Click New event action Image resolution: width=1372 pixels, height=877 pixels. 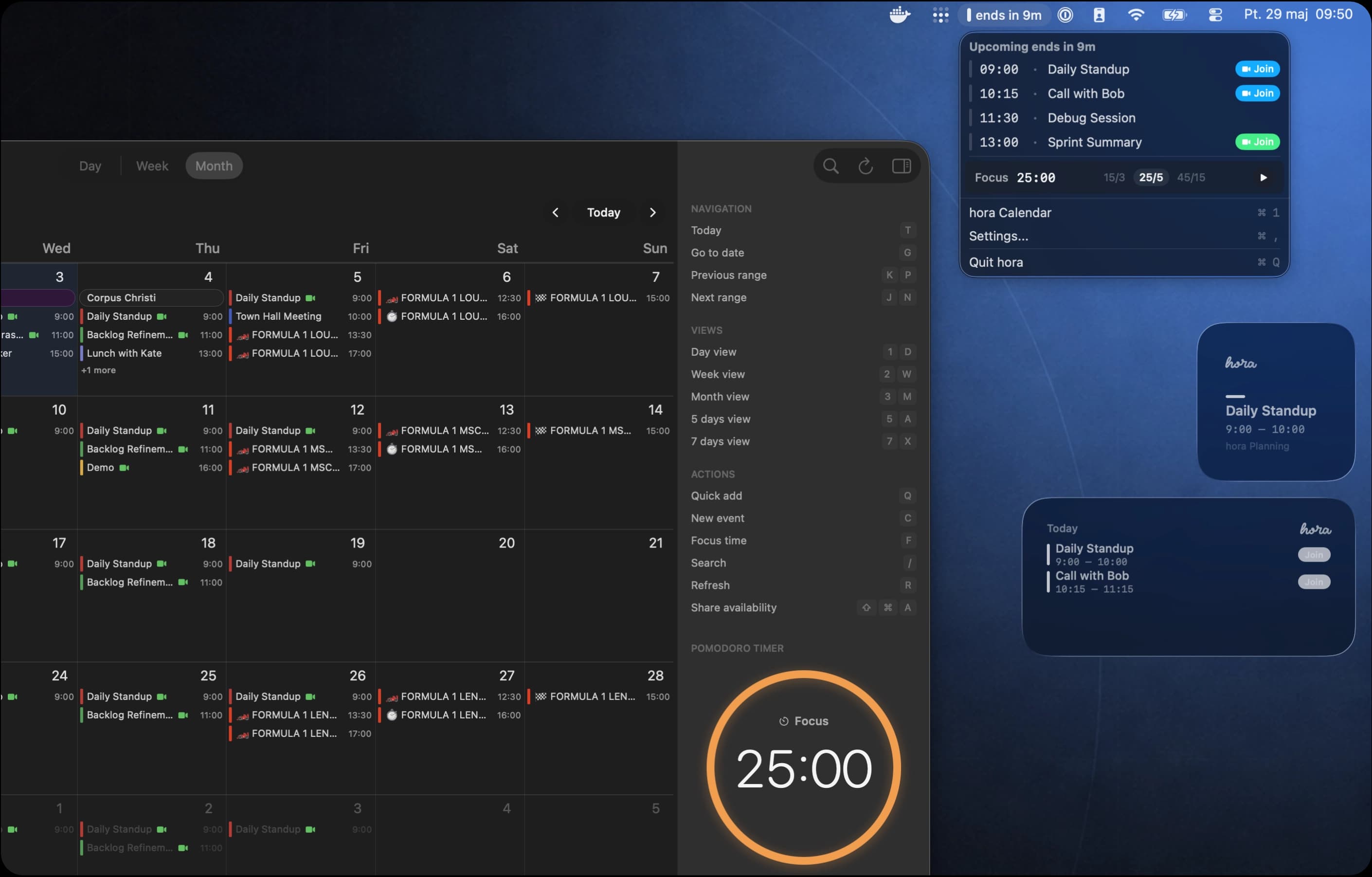[x=803, y=518]
